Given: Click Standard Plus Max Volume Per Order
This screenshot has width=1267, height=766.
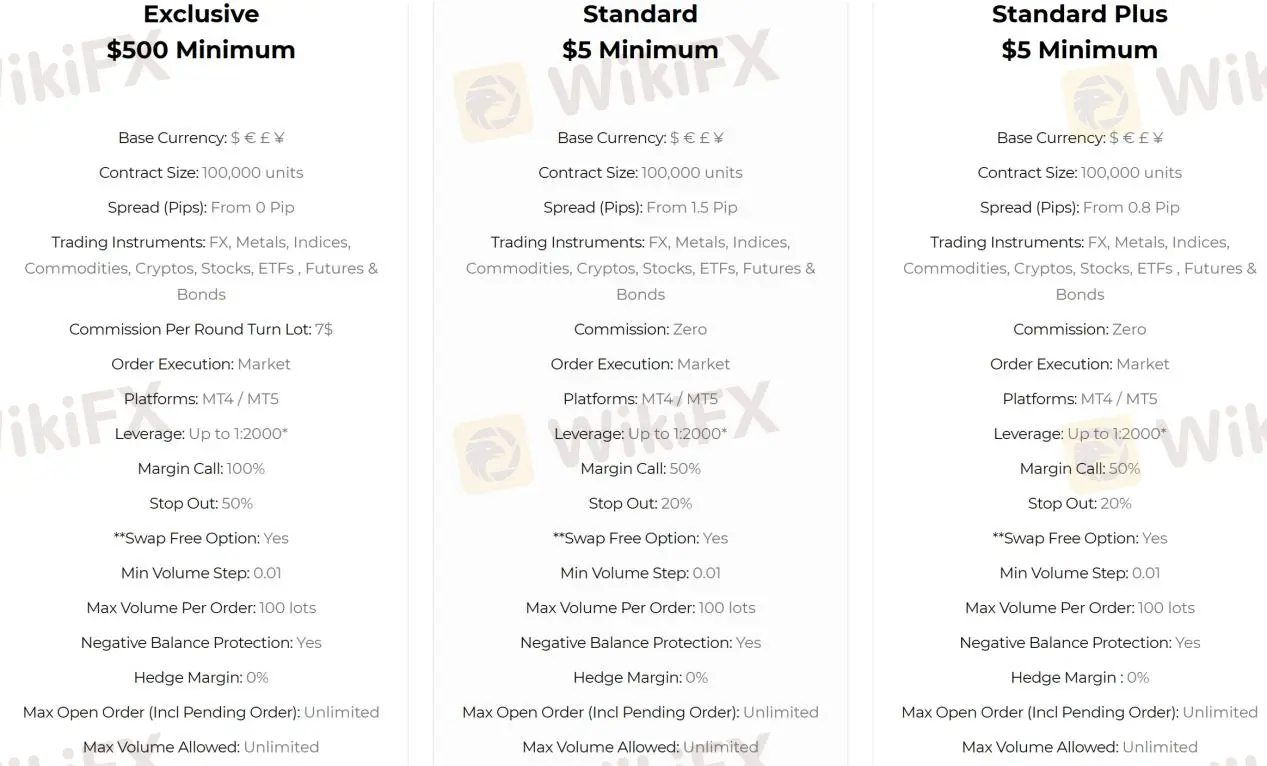Looking at the screenshot, I should pyautogui.click(x=1080, y=608).
